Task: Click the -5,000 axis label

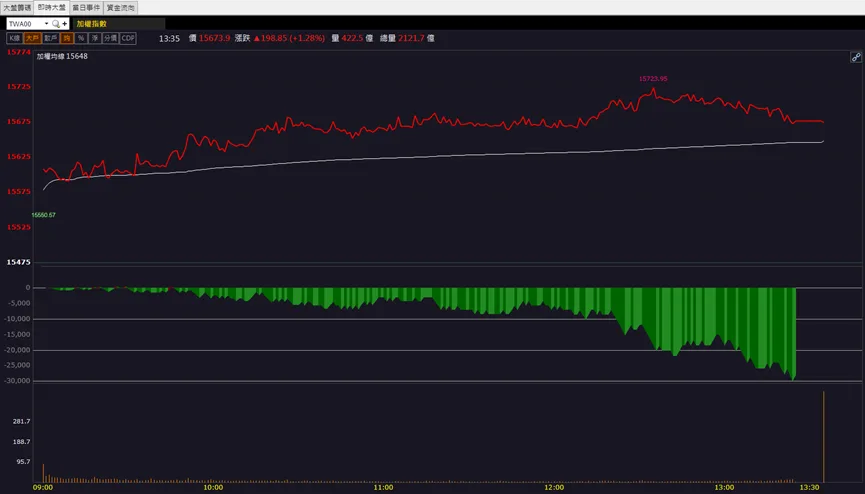Action: (x=19, y=303)
